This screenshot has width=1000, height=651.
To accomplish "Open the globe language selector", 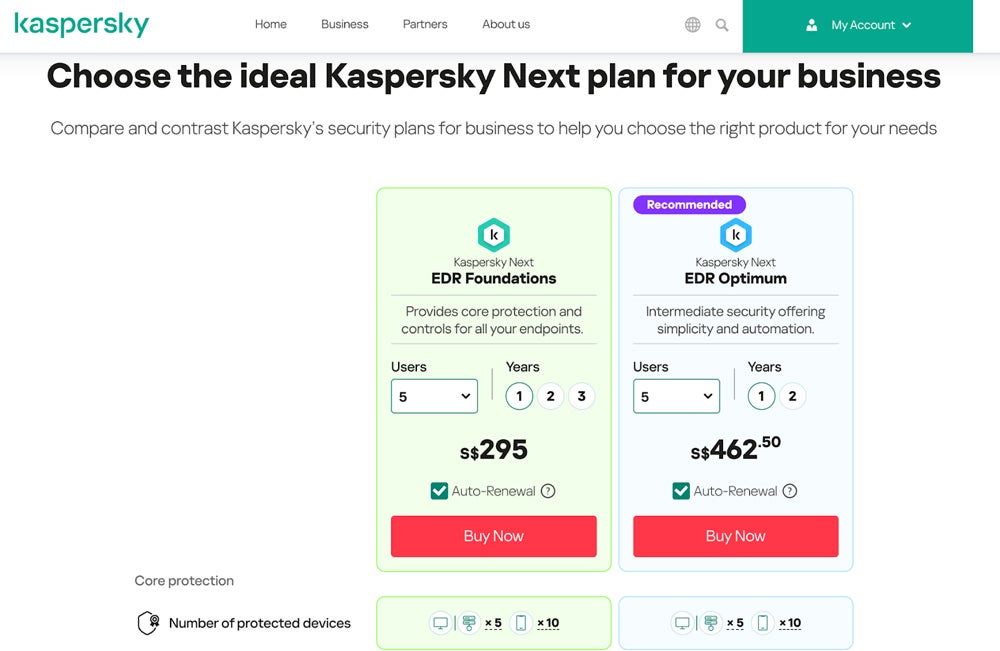I will [x=692, y=25].
